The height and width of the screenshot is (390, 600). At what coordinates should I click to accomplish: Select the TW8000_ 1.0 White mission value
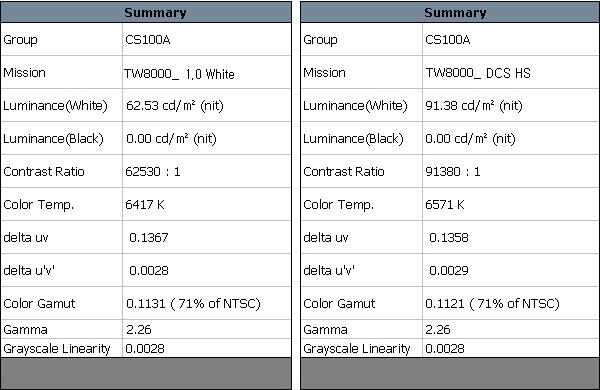[x=179, y=73]
